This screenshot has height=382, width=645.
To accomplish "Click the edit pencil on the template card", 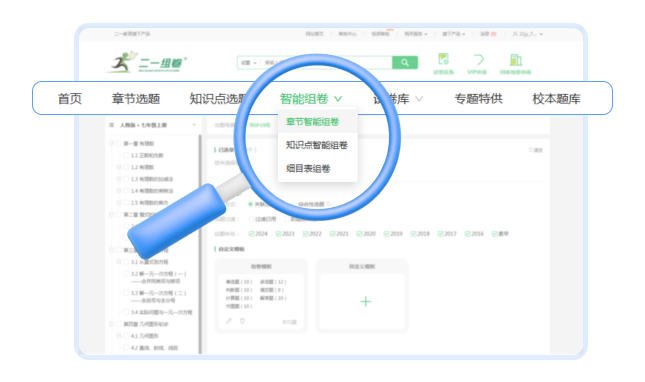I will (229, 321).
